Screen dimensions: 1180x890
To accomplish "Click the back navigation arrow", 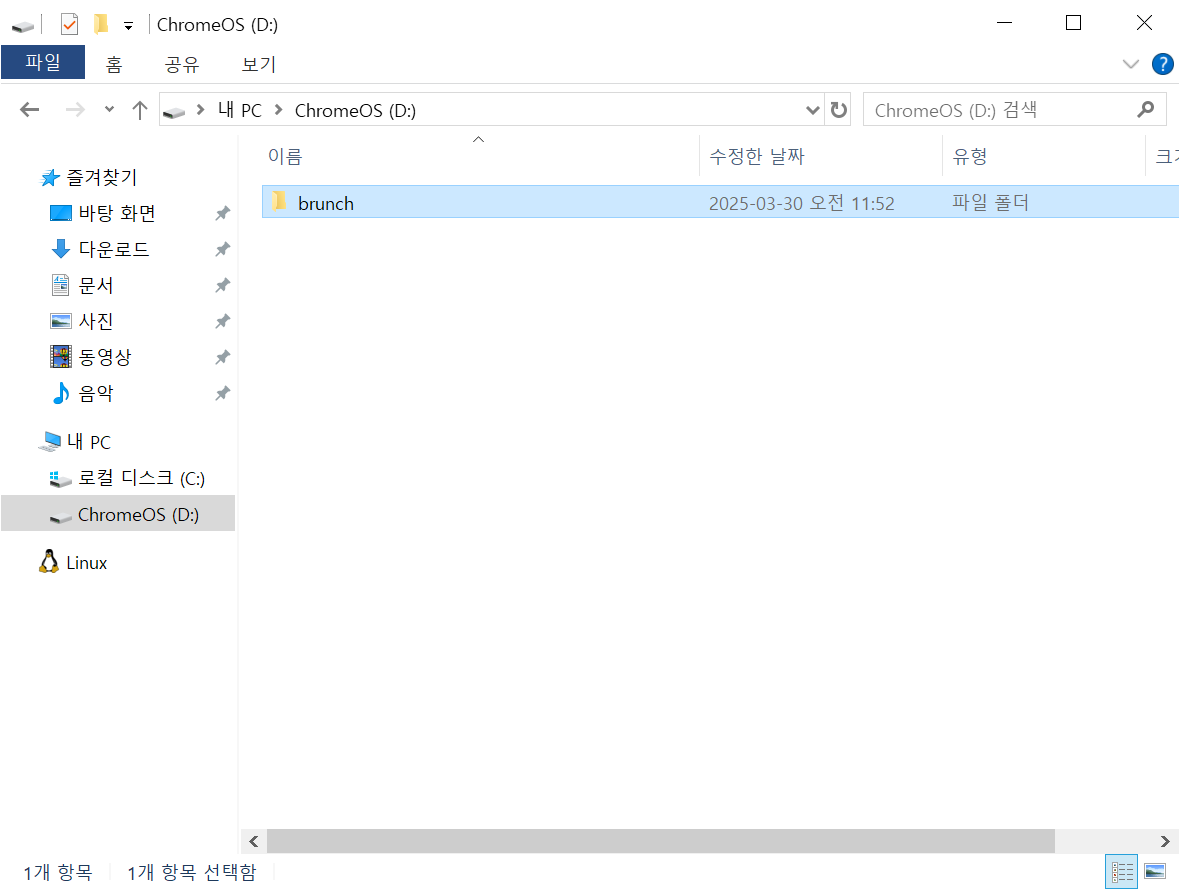I will [29, 110].
